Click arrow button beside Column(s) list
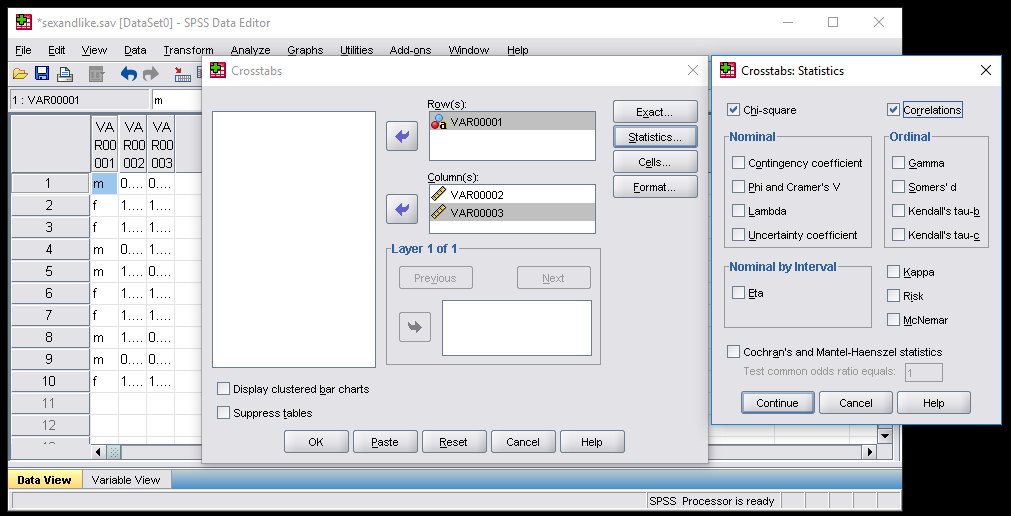This screenshot has width=1011, height=516. pos(402,209)
